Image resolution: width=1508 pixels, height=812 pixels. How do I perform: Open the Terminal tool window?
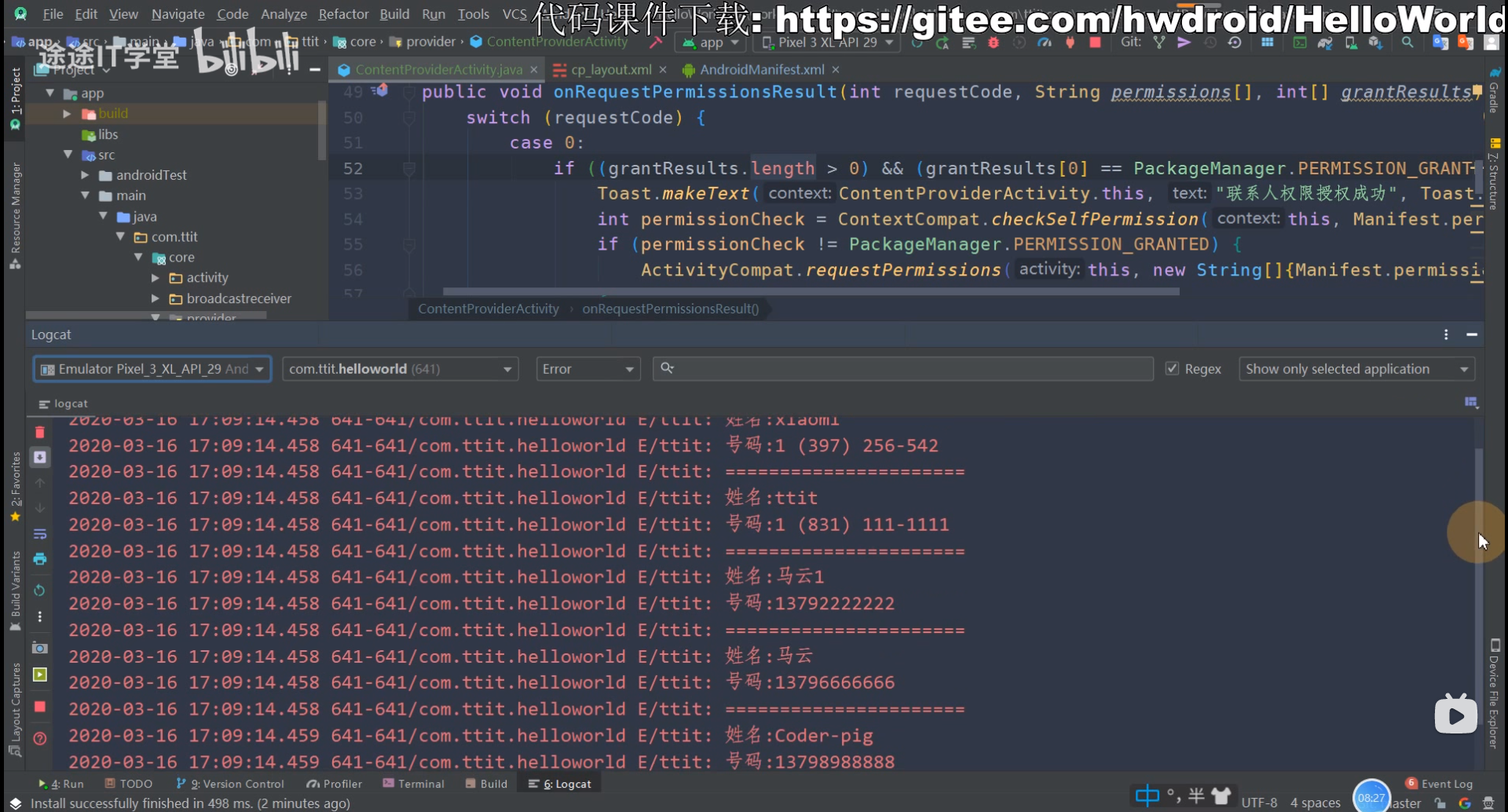413,784
